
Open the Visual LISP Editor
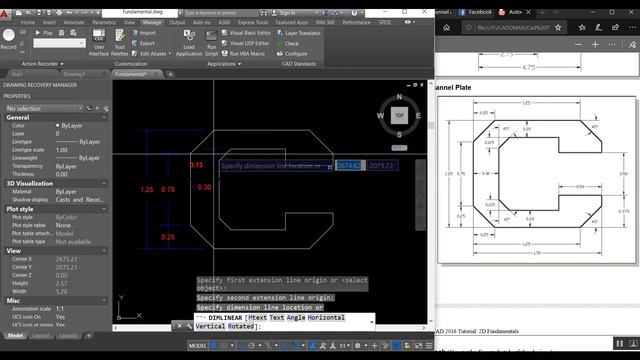[245, 43]
